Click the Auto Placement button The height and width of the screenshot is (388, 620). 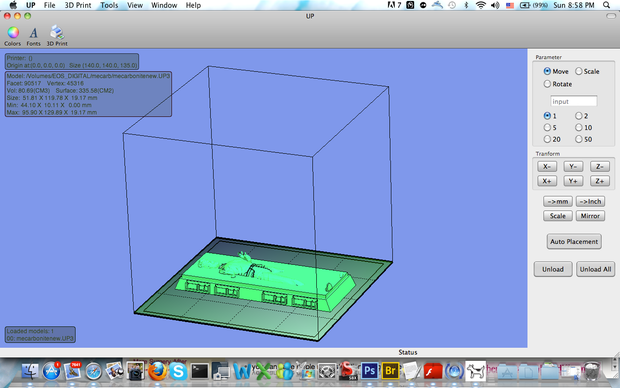pos(574,241)
